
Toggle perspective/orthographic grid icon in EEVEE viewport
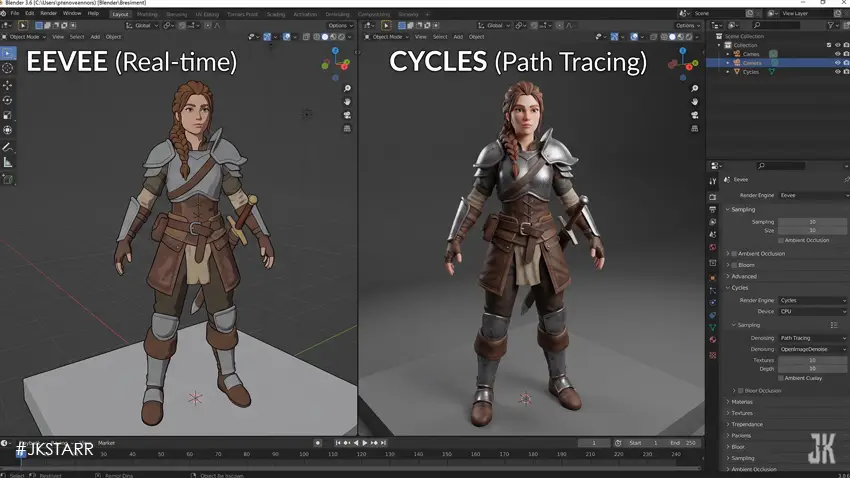(x=347, y=128)
